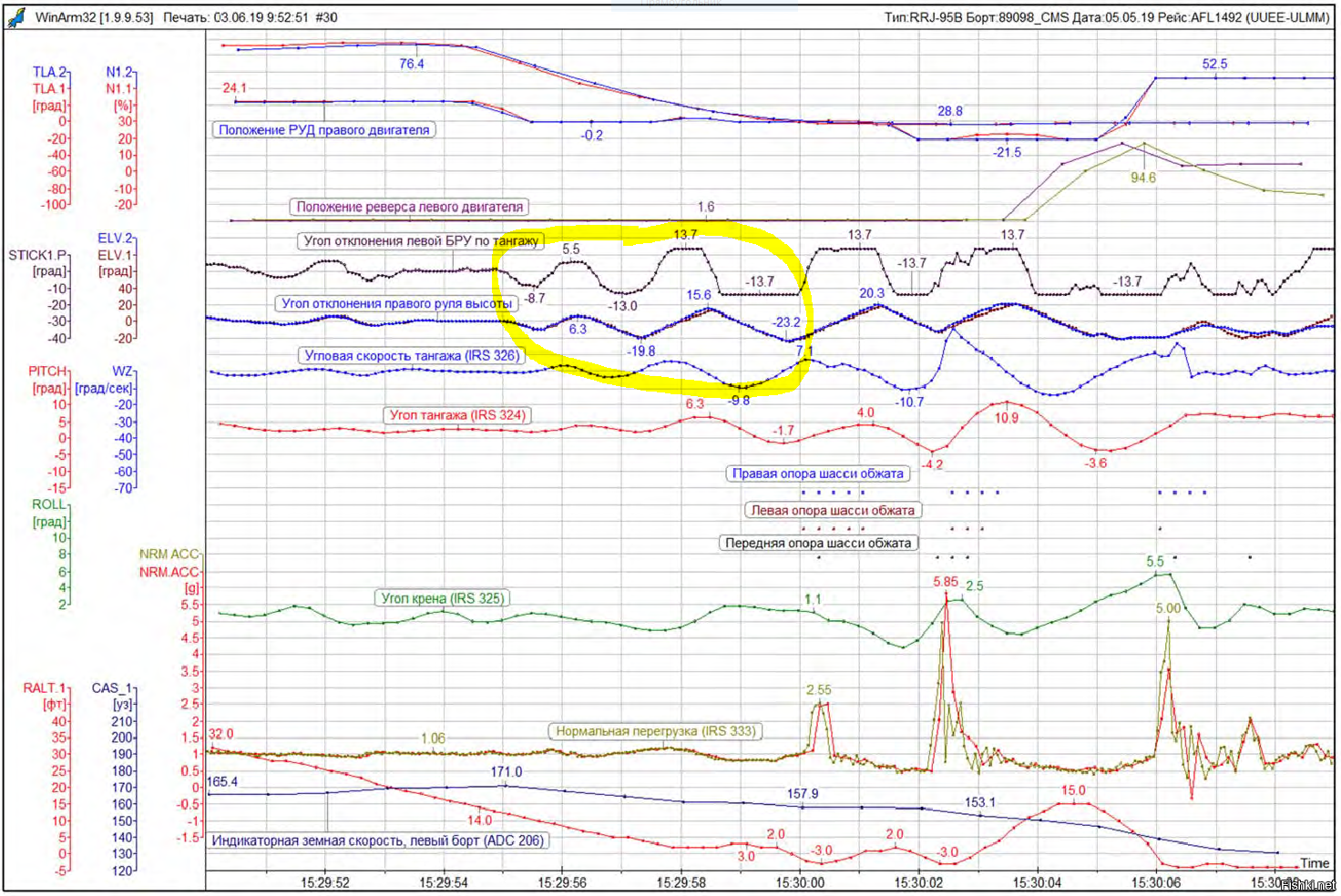The height and width of the screenshot is (896, 1341).
Task: Click the N1 value label 28.8
Action: [x=950, y=111]
